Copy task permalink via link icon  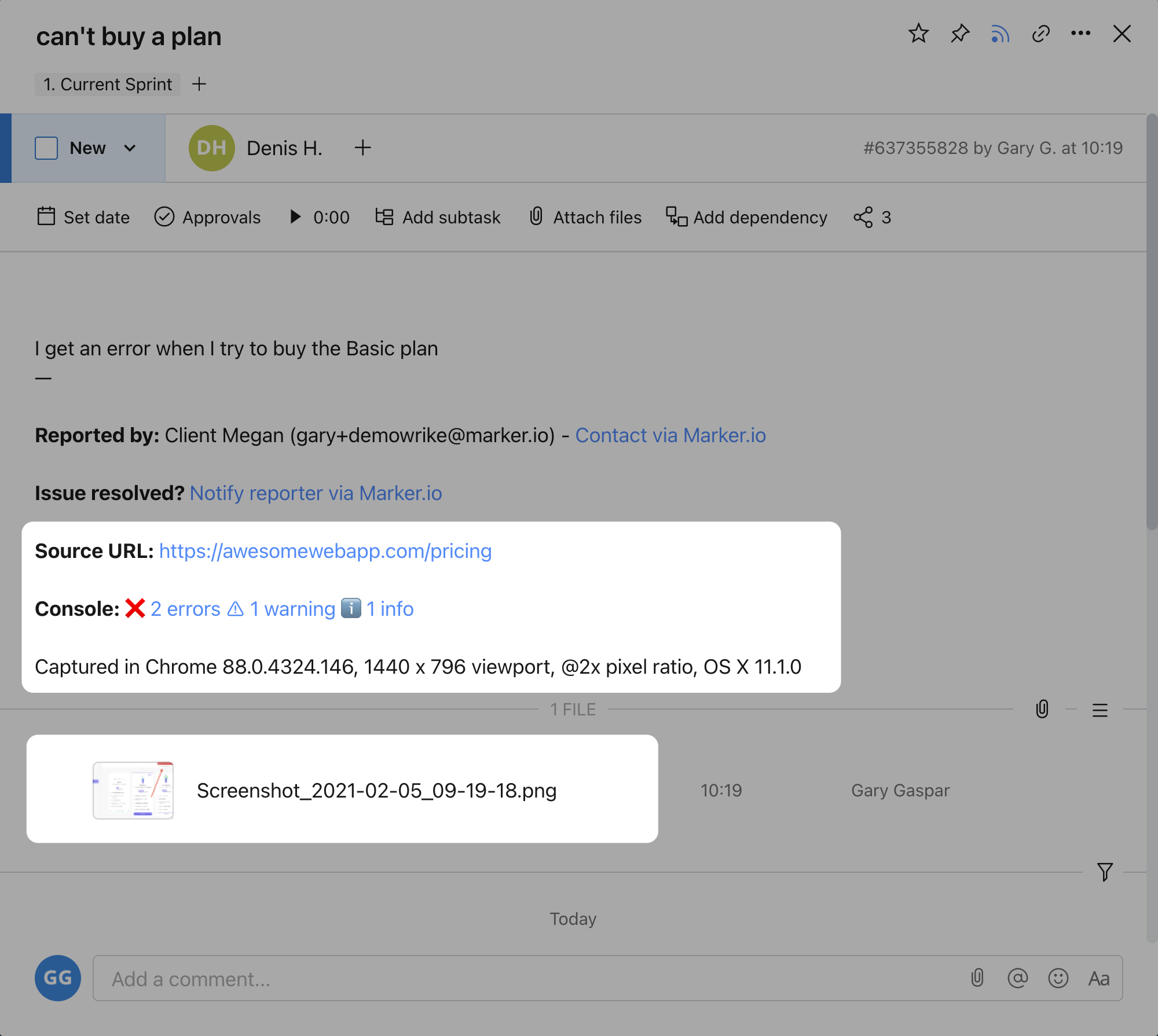tap(1040, 34)
